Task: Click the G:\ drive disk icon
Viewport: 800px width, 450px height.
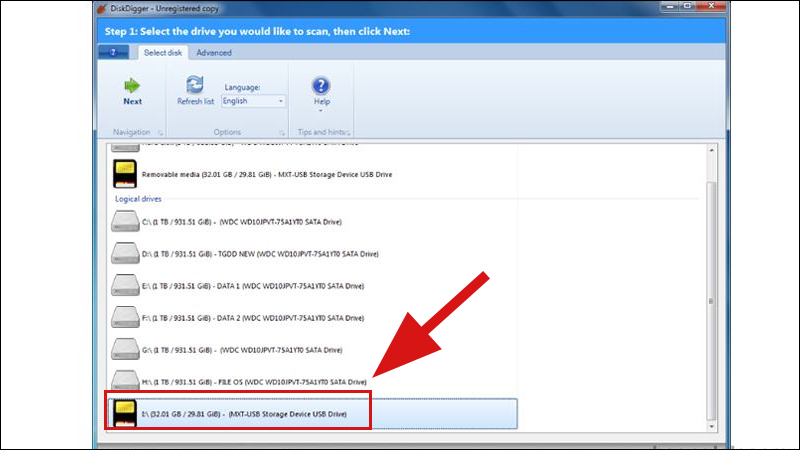Action: pos(125,349)
